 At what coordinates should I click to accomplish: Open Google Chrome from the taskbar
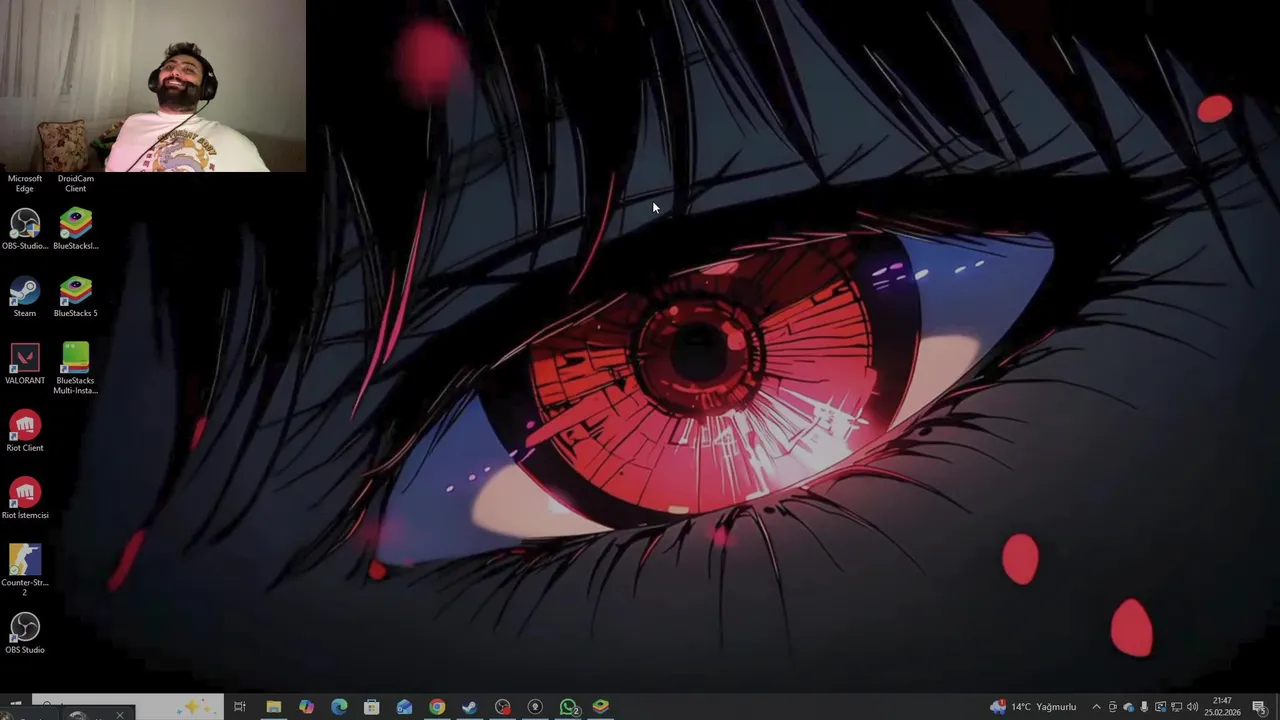(437, 707)
